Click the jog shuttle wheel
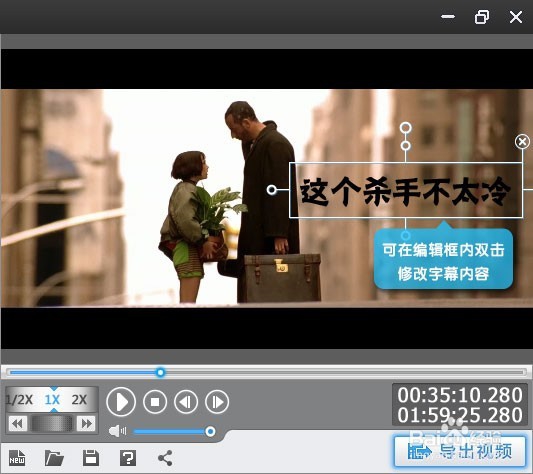This screenshot has height=474, width=533. click(52, 424)
